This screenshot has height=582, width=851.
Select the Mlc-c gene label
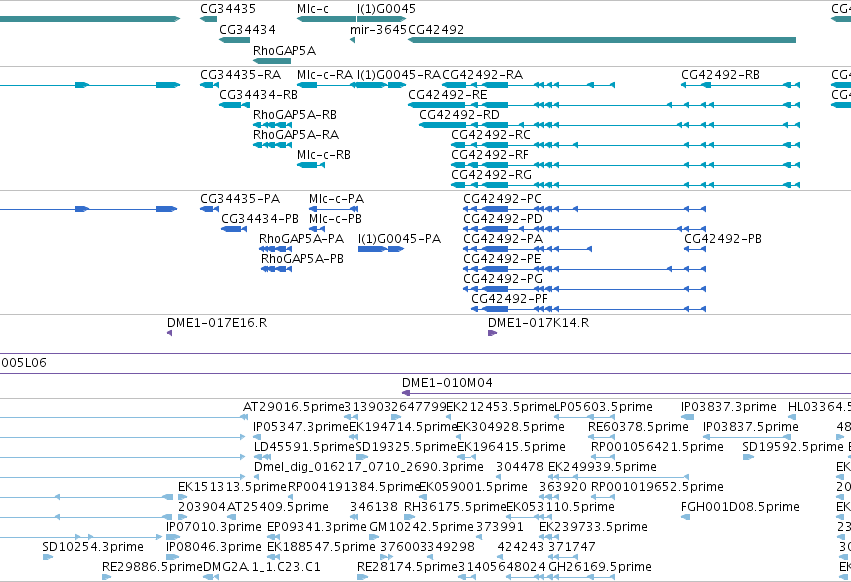click(x=313, y=9)
